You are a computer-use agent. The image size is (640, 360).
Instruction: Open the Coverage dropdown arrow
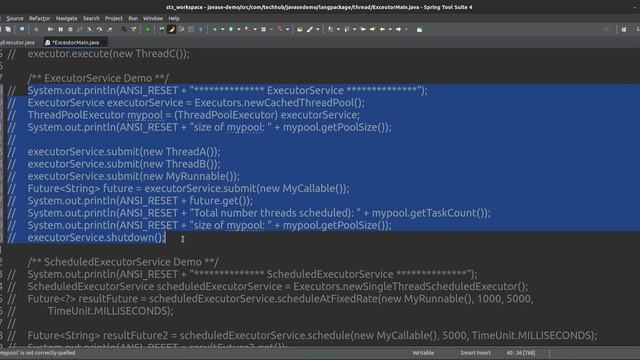pos(255,29)
